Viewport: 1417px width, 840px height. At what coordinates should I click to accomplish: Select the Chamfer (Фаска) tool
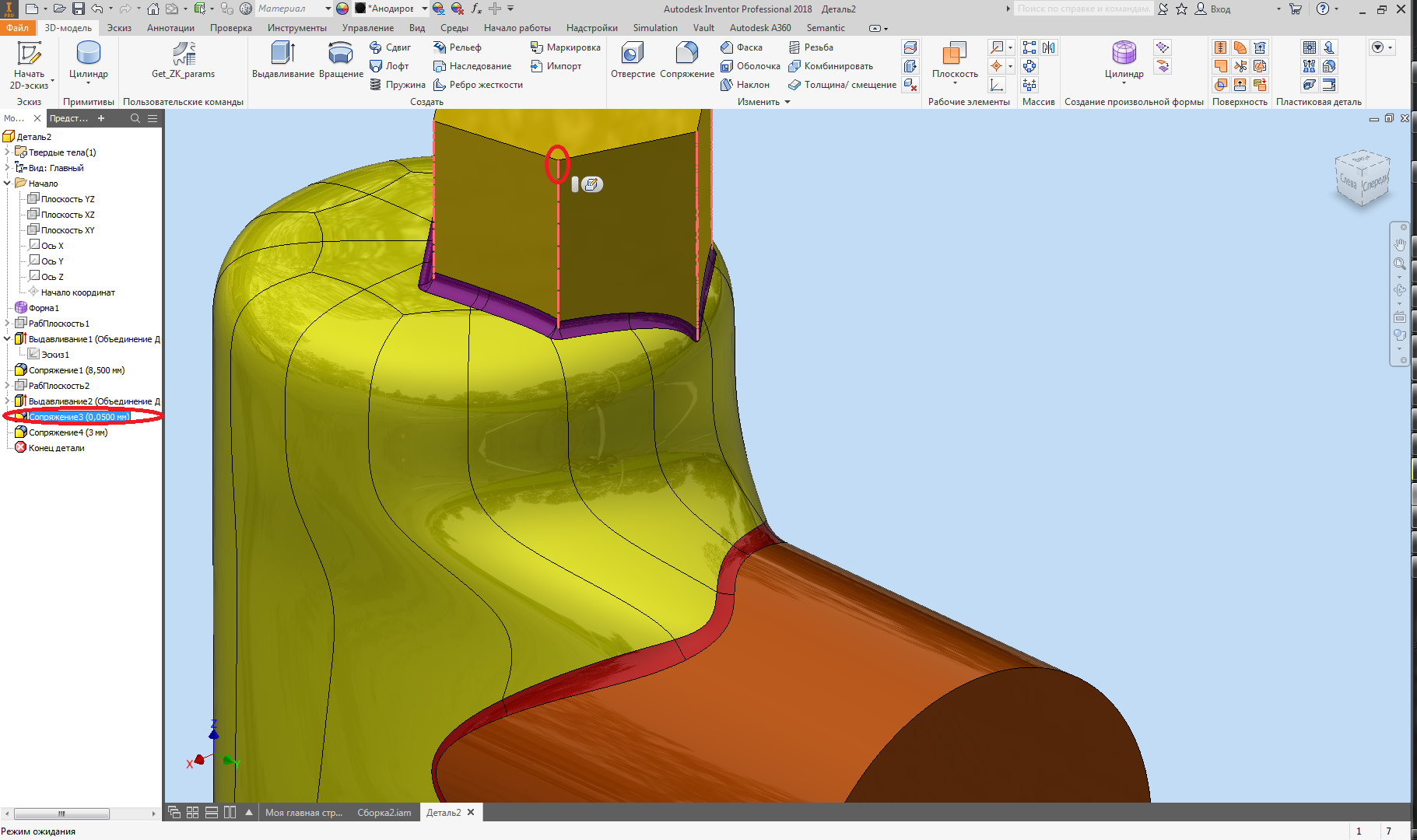coord(742,47)
